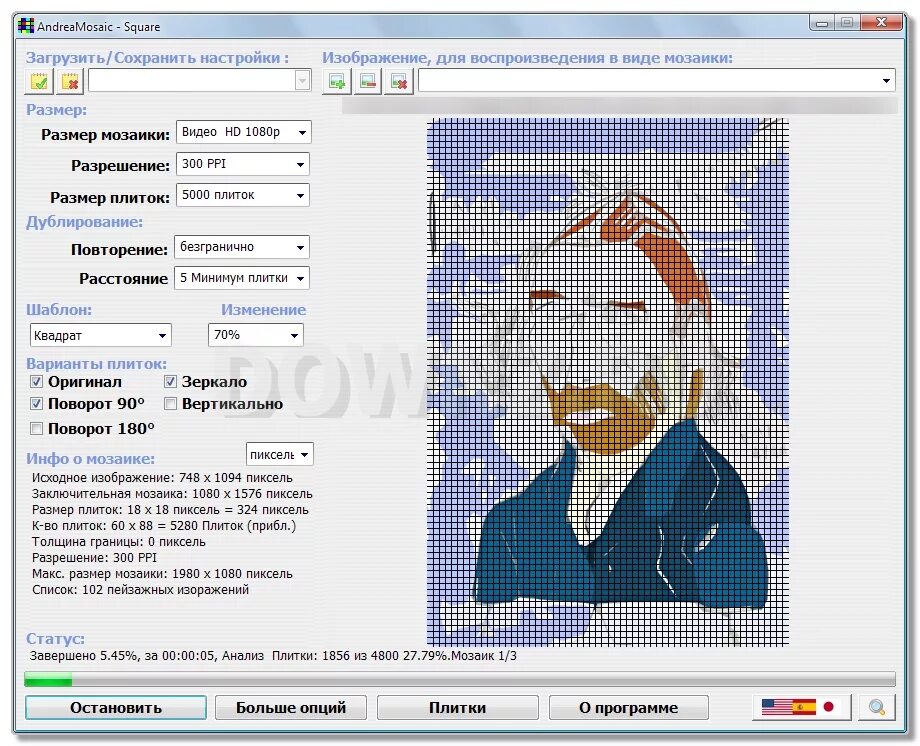
Task: Click the magnifier preview icon
Action: [877, 707]
